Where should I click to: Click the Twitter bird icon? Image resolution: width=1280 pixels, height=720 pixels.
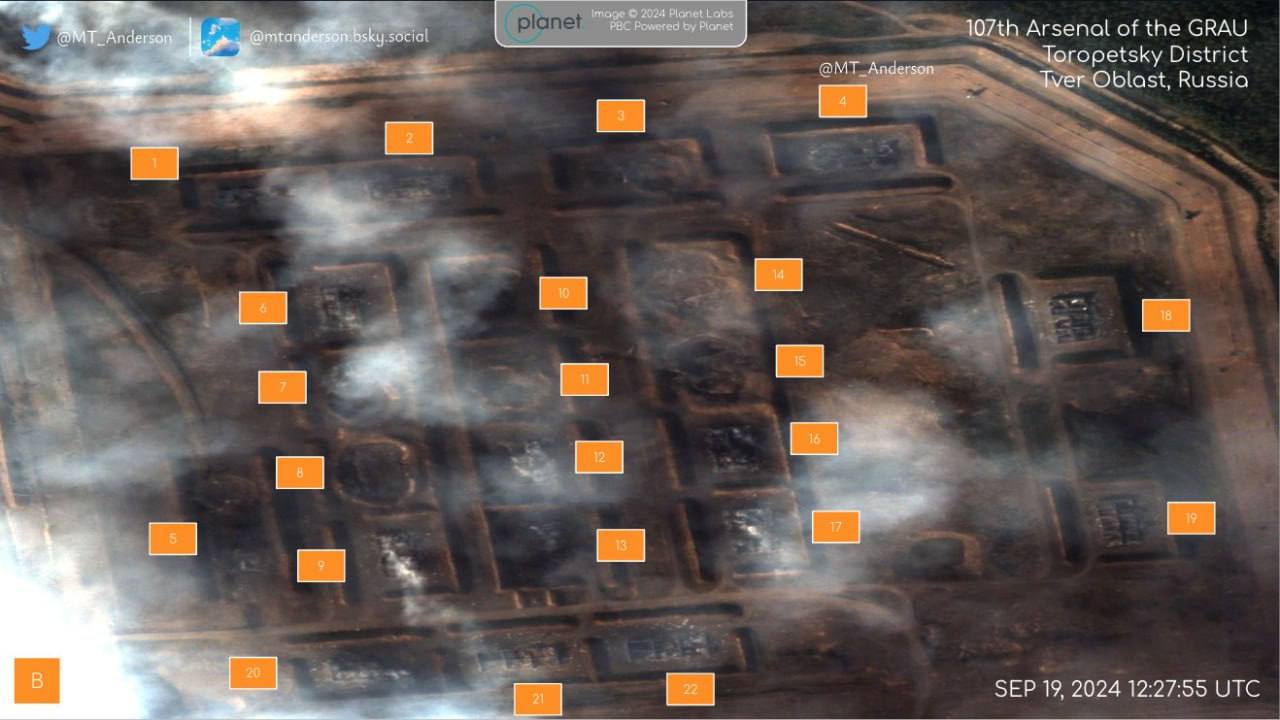(x=36, y=37)
